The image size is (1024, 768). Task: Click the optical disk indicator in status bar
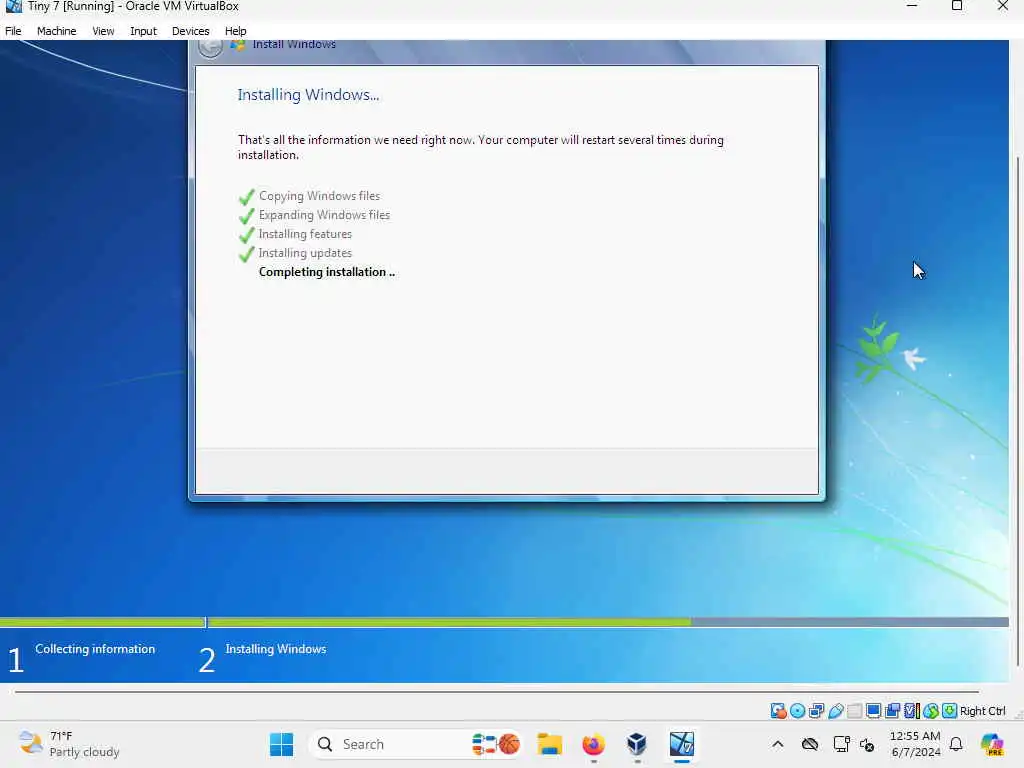pyautogui.click(x=797, y=711)
